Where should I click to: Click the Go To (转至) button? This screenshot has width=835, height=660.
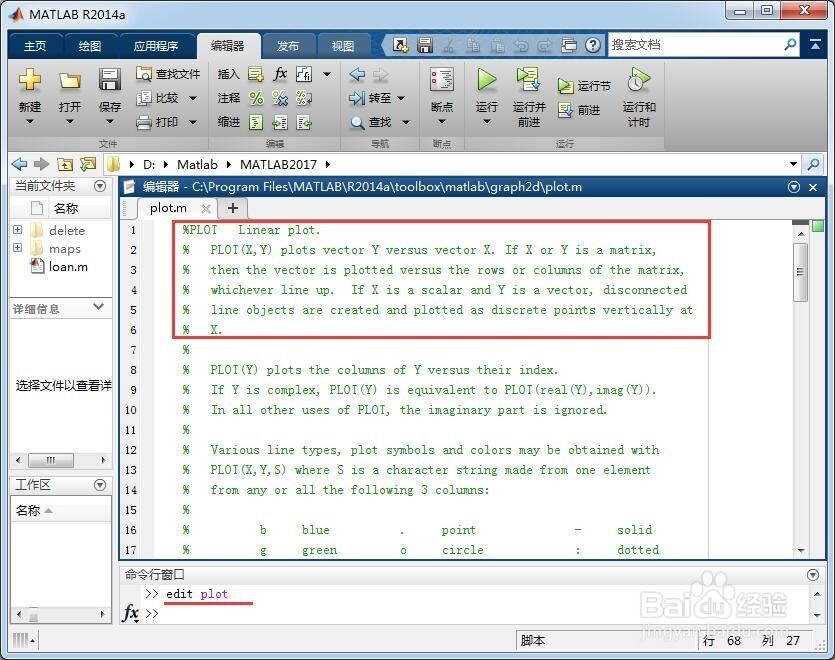(x=372, y=98)
